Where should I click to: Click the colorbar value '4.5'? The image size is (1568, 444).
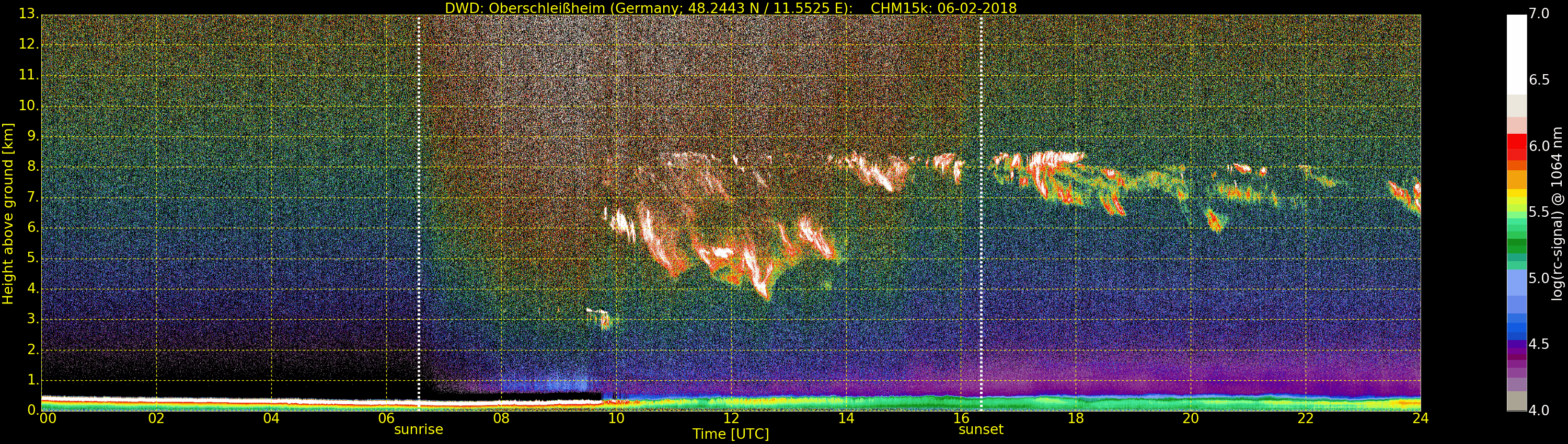(1539, 344)
